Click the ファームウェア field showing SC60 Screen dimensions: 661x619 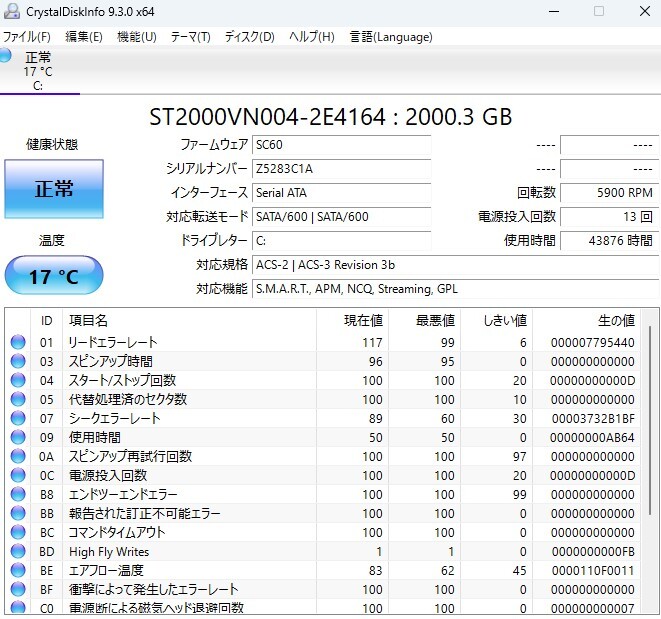(341, 145)
